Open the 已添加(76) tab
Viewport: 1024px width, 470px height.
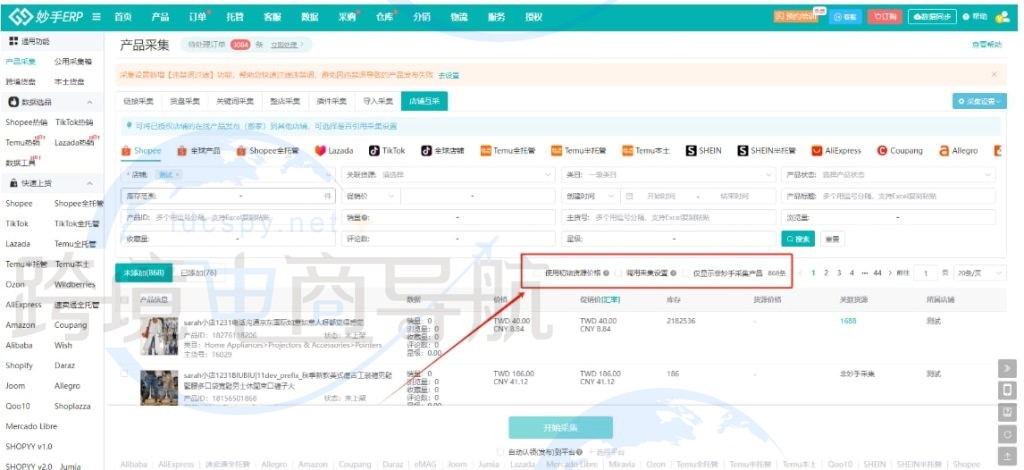tap(197, 272)
